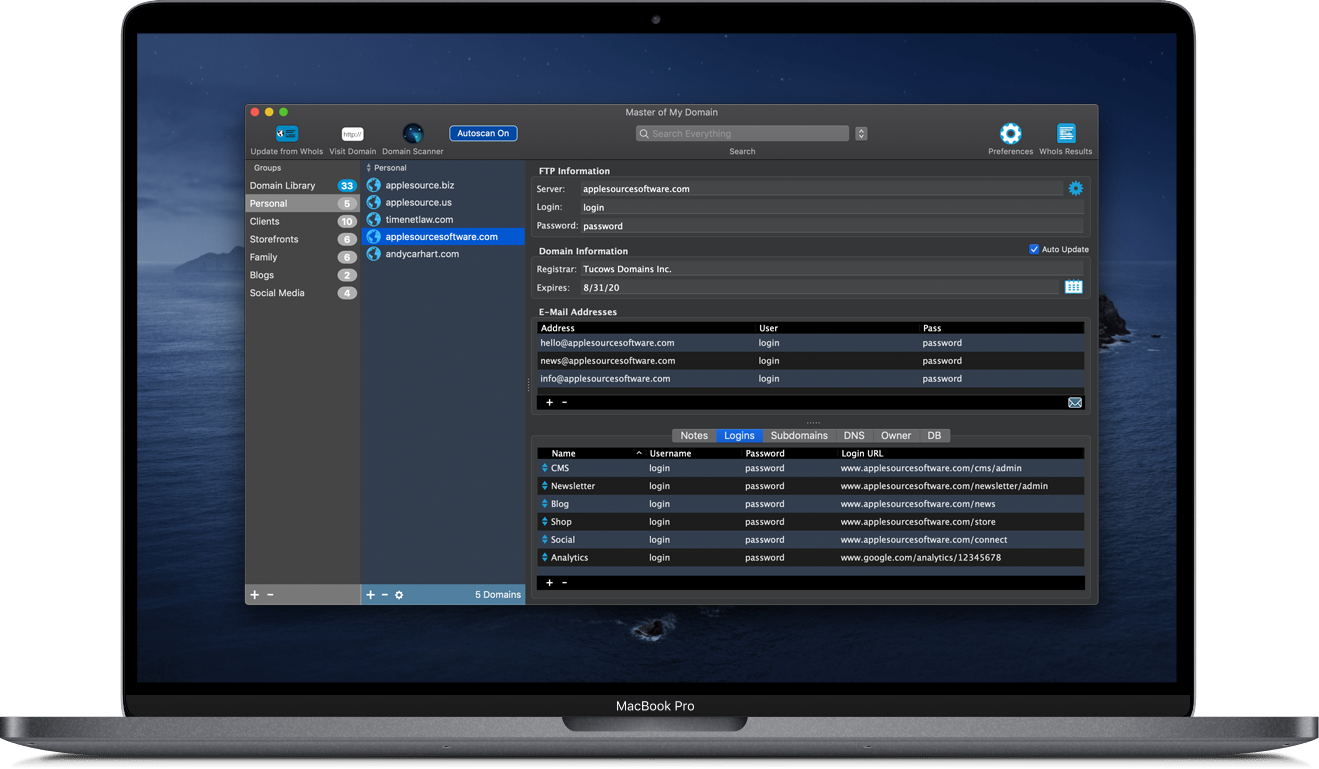Toggle the Autoscan On button

483,133
